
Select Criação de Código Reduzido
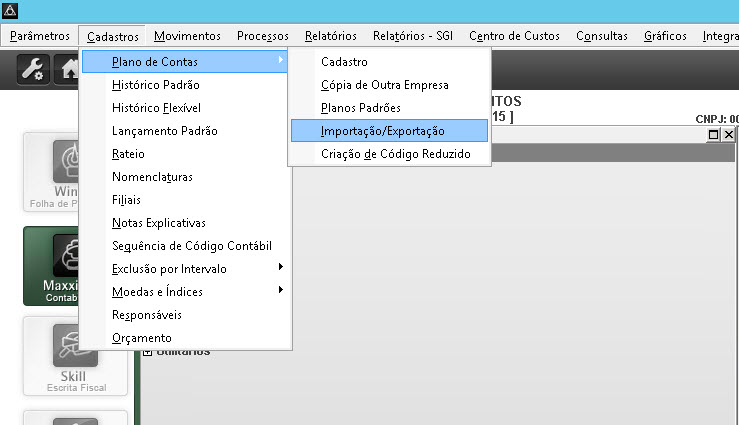click(395, 154)
